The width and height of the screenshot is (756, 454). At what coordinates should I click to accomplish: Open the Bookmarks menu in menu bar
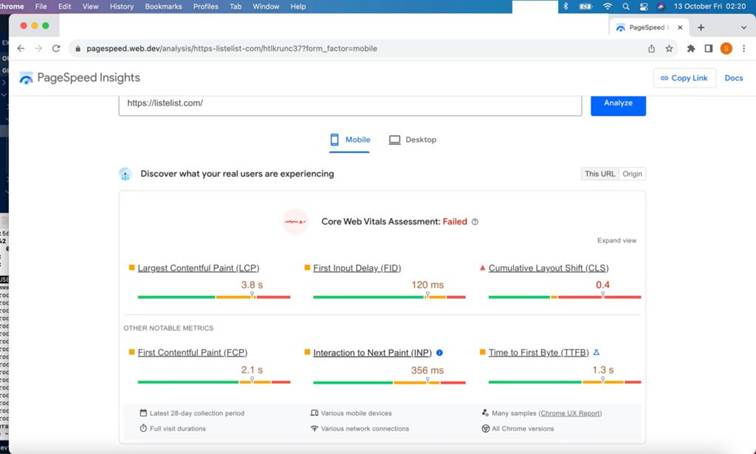(x=162, y=6)
